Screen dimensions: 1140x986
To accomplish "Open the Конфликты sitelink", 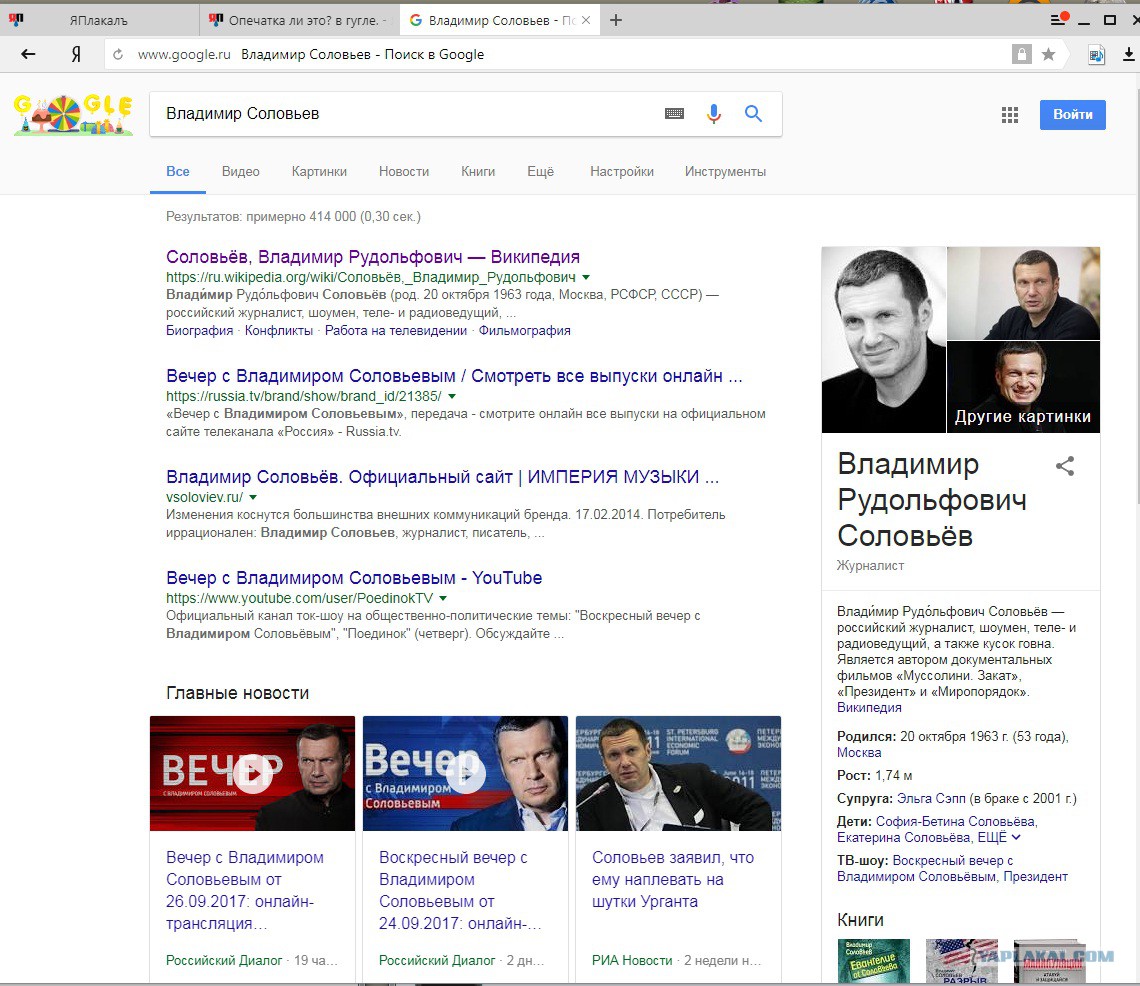I will pyautogui.click(x=278, y=331).
